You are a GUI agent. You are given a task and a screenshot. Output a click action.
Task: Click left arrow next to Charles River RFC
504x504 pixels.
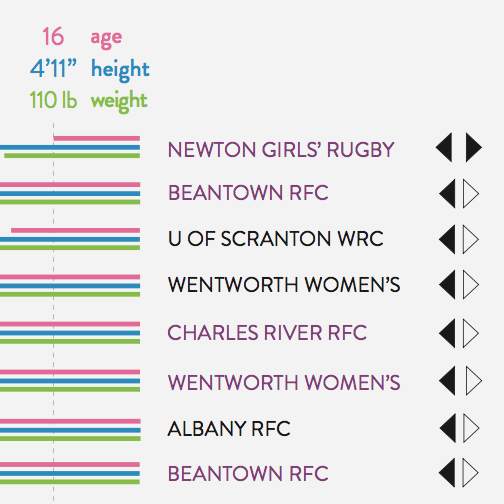[447, 333]
